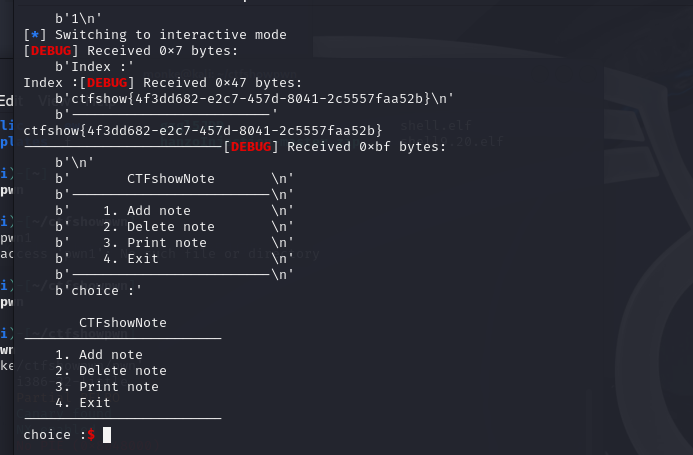This screenshot has width=693, height=455.
Task: Click the terminal cursor block after the prompt
Action: click(x=107, y=435)
